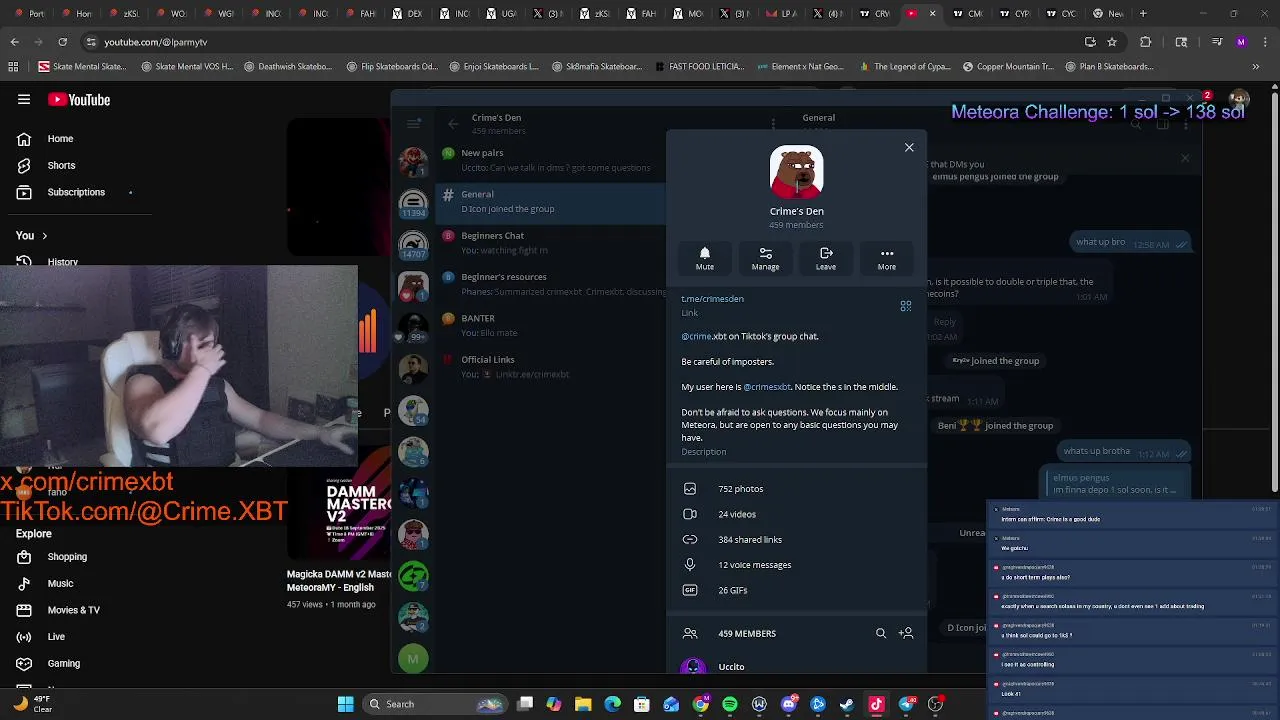Open a new browser tab
The image size is (1280, 720).
click(x=1143, y=13)
